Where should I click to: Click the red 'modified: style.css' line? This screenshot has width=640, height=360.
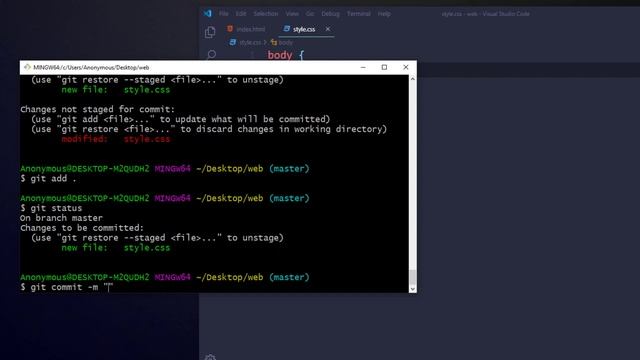[116, 139]
